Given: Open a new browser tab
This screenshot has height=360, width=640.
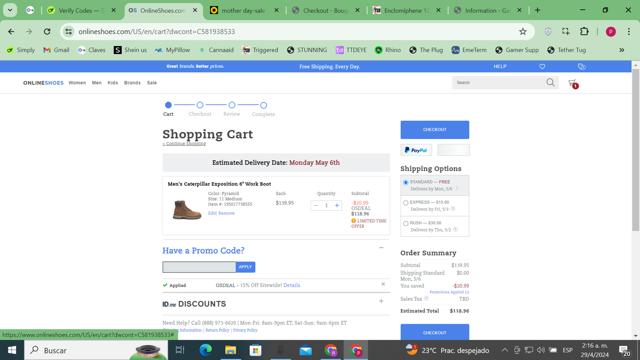Looking at the screenshot, I should point(537,10).
